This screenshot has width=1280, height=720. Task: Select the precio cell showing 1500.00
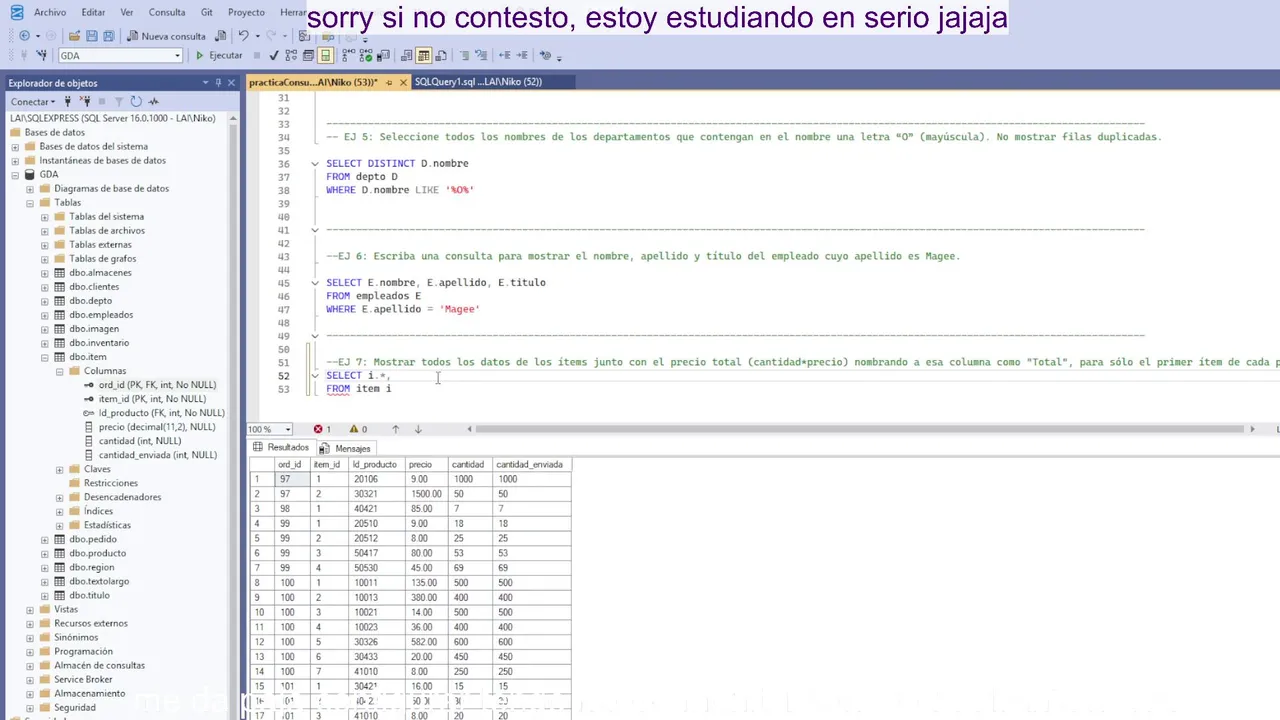(425, 494)
